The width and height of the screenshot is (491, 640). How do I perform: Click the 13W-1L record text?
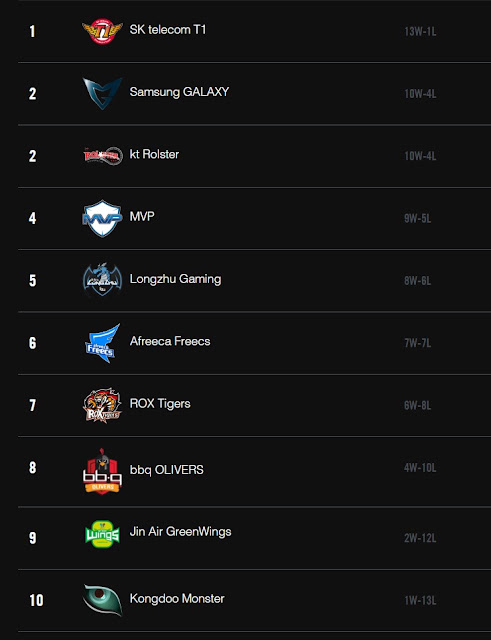pos(420,31)
